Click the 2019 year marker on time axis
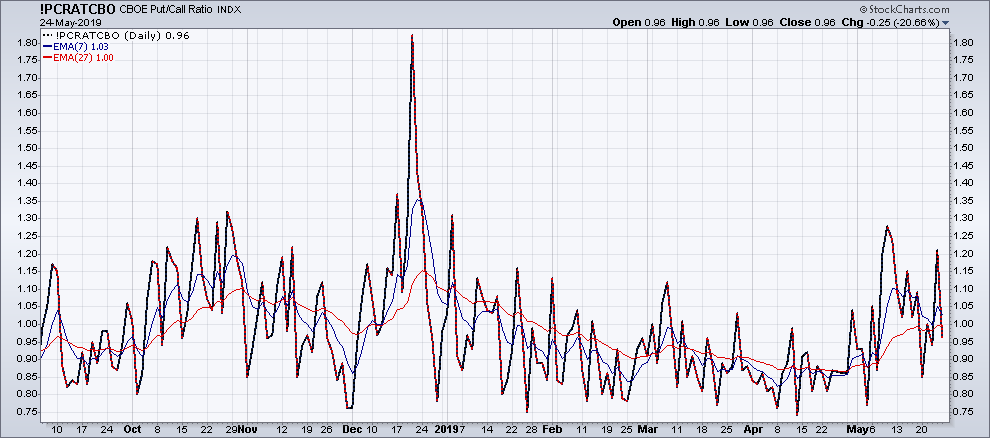Viewport: 990px width, 438px height. [x=446, y=428]
